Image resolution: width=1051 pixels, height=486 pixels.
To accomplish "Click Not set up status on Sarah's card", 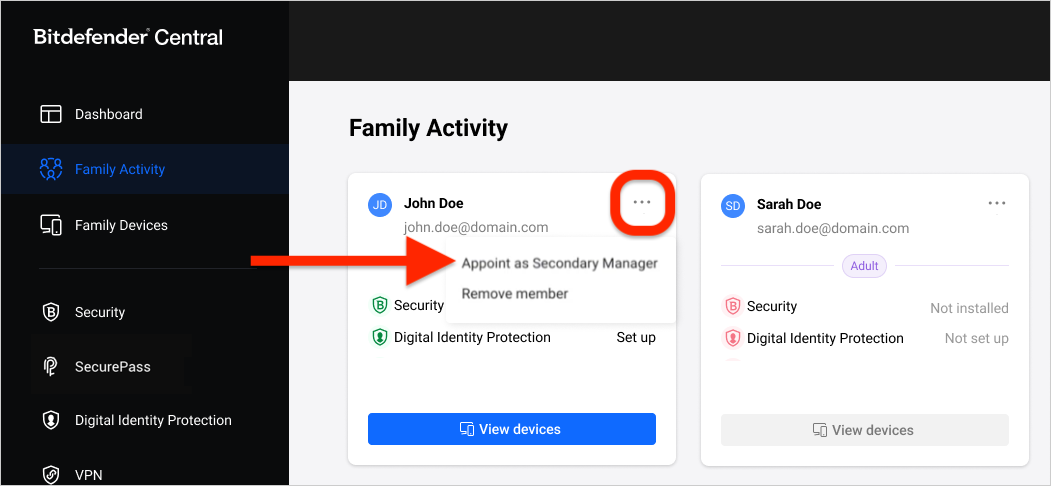I will [x=977, y=339].
